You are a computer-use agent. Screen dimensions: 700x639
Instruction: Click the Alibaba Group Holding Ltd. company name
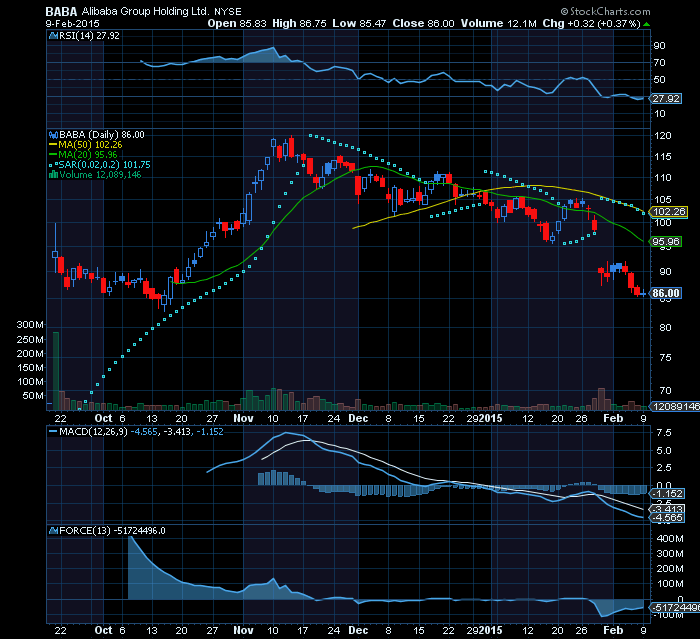click(145, 12)
